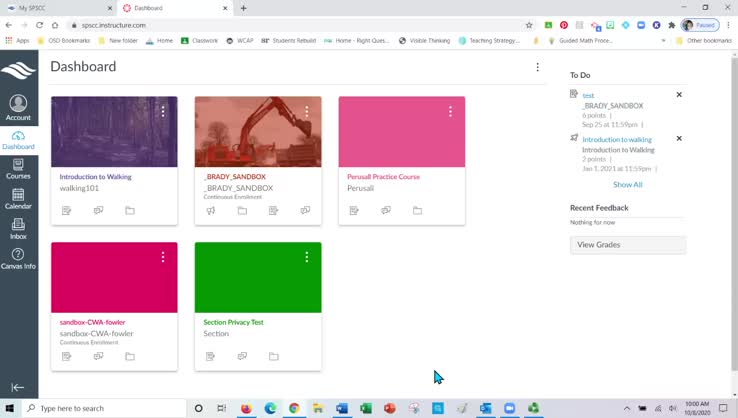Screen dimensions: 738x418
Task: Collapse the global navigation sidebar
Action: [17, 387]
